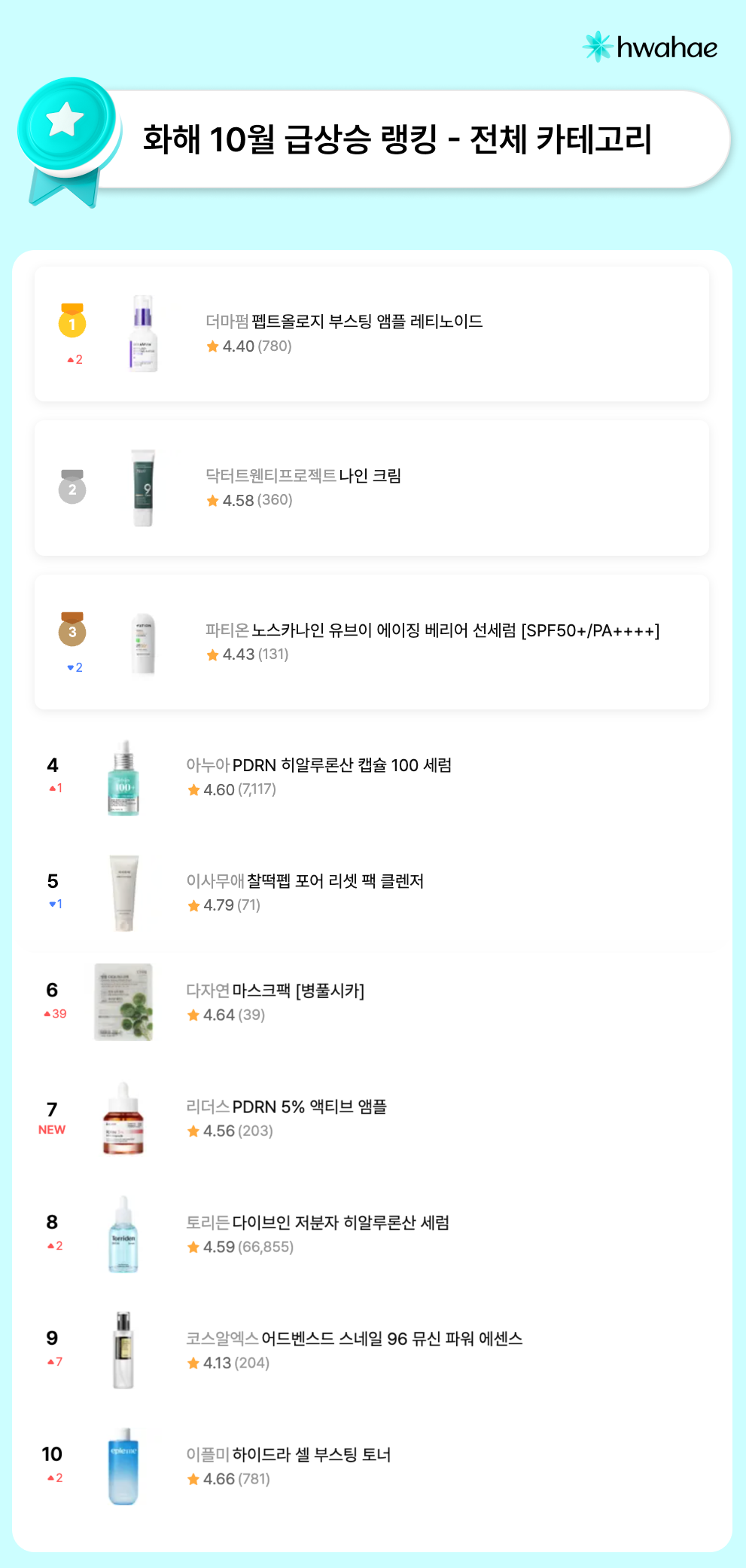This screenshot has height=1568, width=746.
Task: Select the 파티온 노스카나인 선세럼 product title
Action: click(x=432, y=630)
